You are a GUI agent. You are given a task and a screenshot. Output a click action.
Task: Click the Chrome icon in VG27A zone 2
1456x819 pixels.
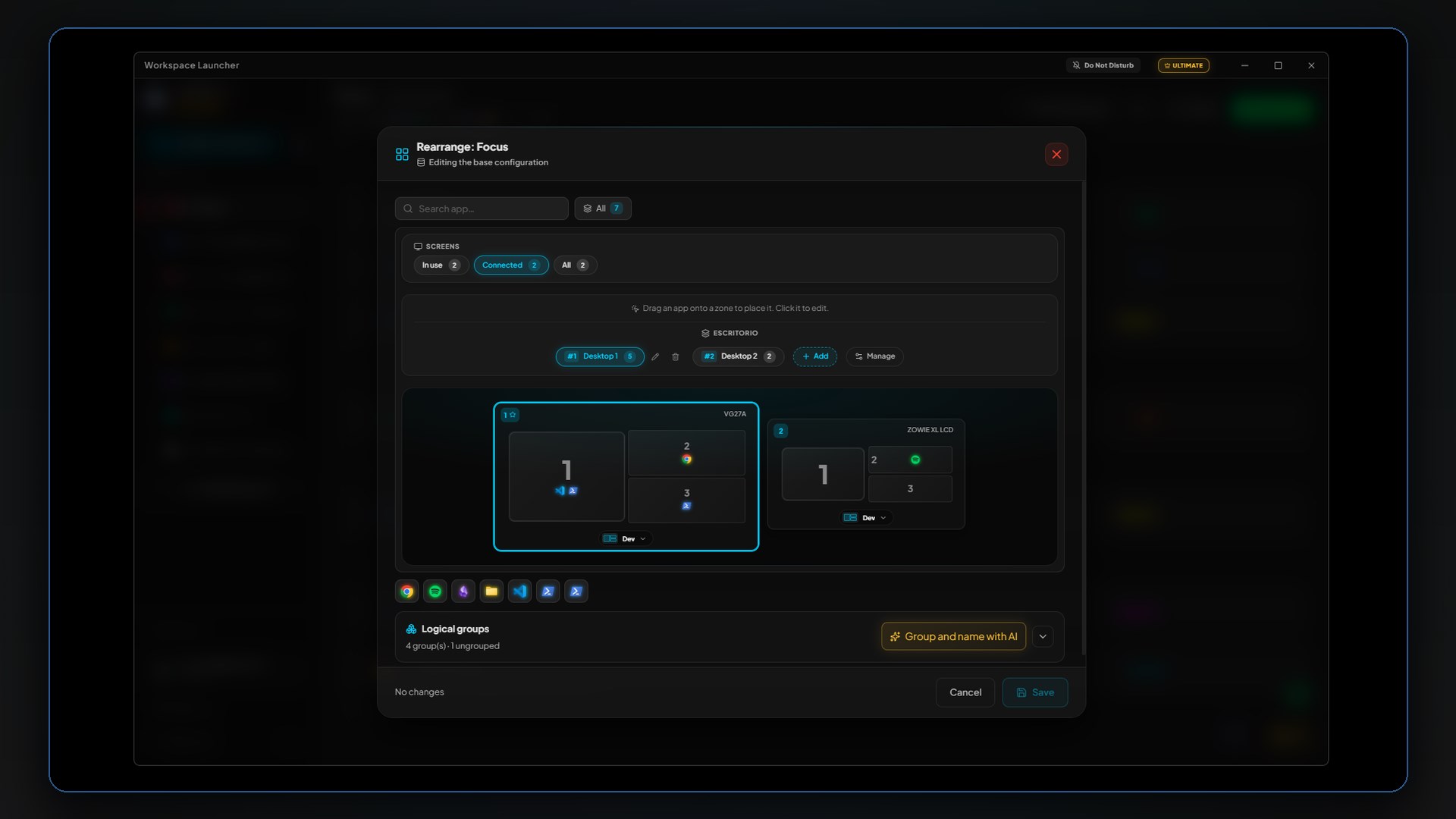click(x=686, y=460)
